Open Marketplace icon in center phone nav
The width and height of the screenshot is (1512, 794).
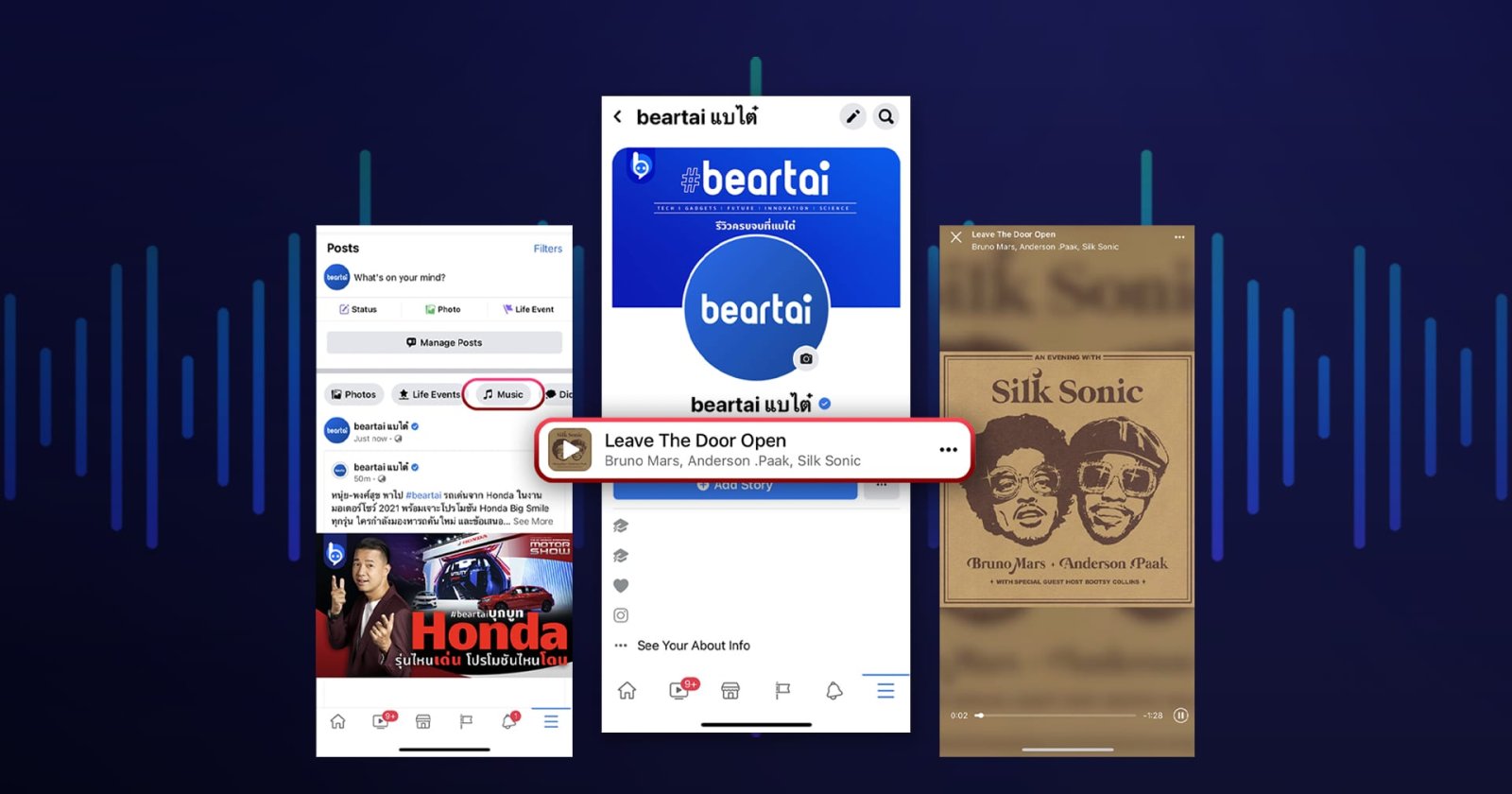click(730, 691)
